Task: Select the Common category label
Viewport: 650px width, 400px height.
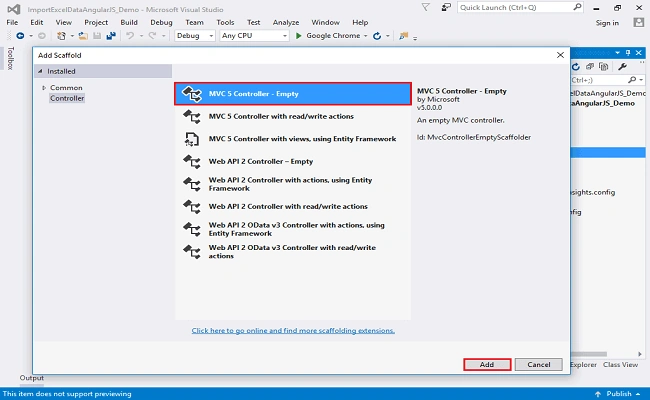Action: 66,88
